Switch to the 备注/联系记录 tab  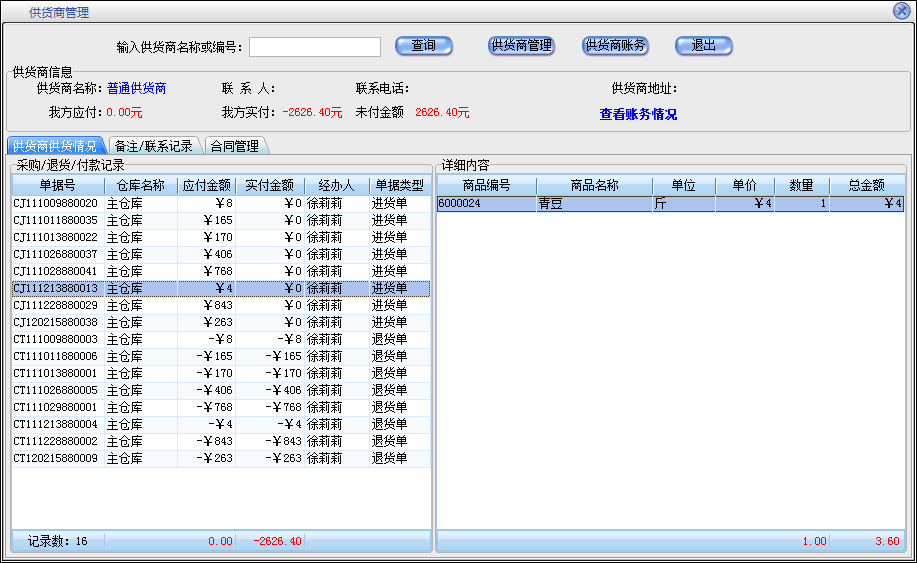[153, 146]
